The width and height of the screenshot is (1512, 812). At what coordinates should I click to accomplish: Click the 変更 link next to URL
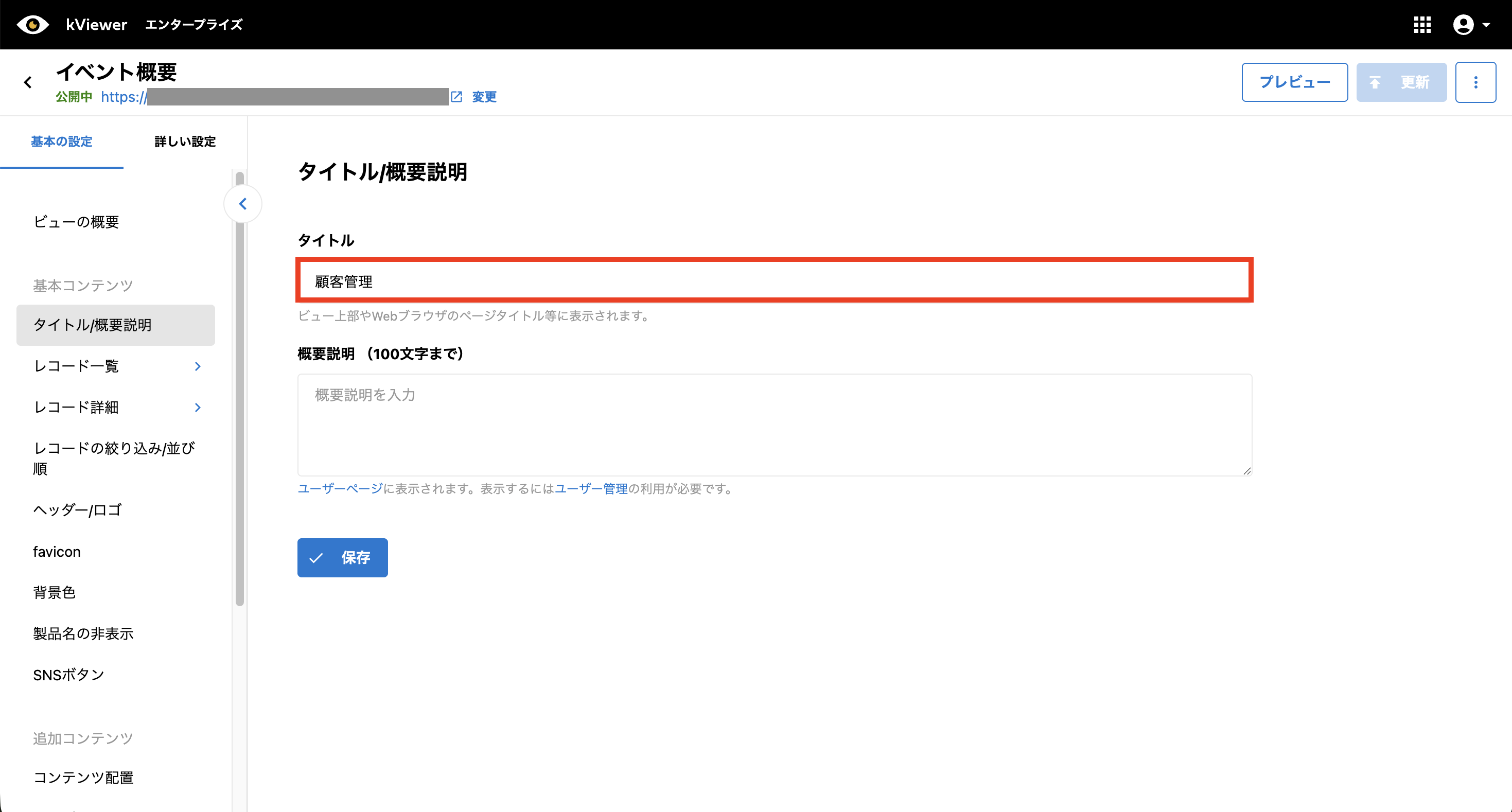pos(484,97)
